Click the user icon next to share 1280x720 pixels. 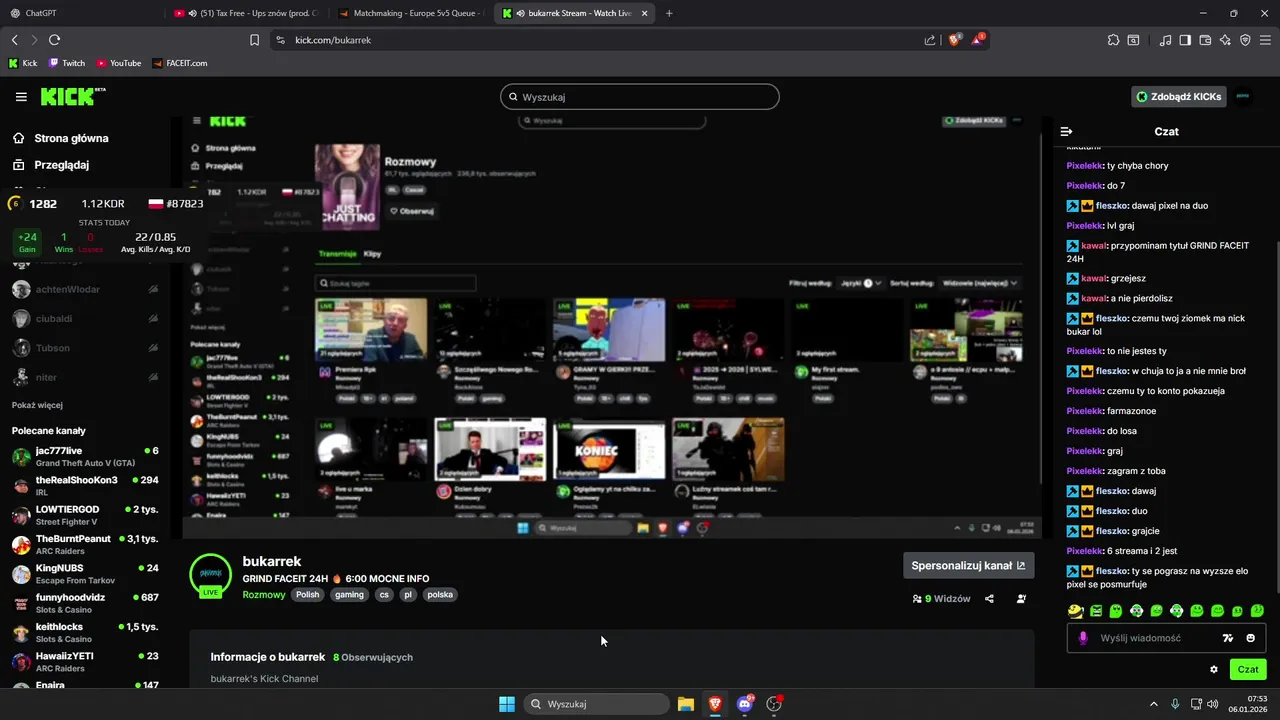1021,599
